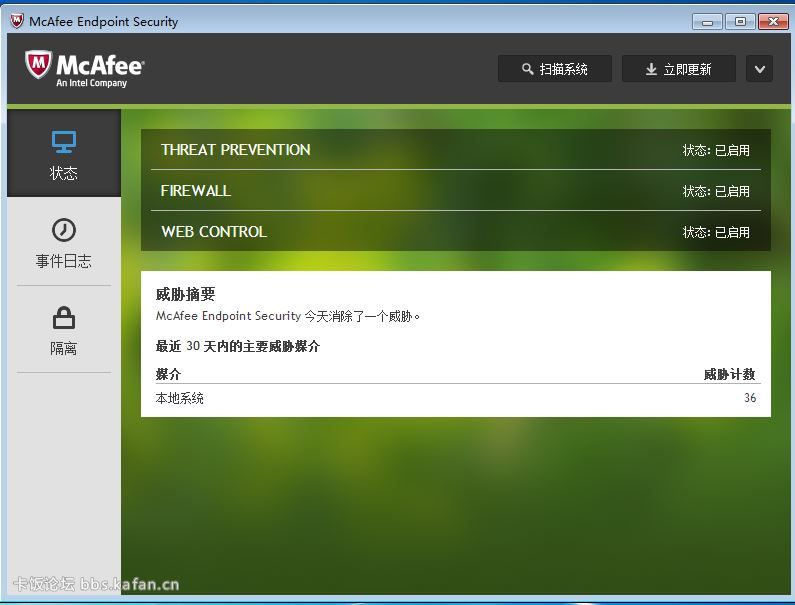Open the FIREWALL module row
Screen dimensions: 795x605
point(456,190)
